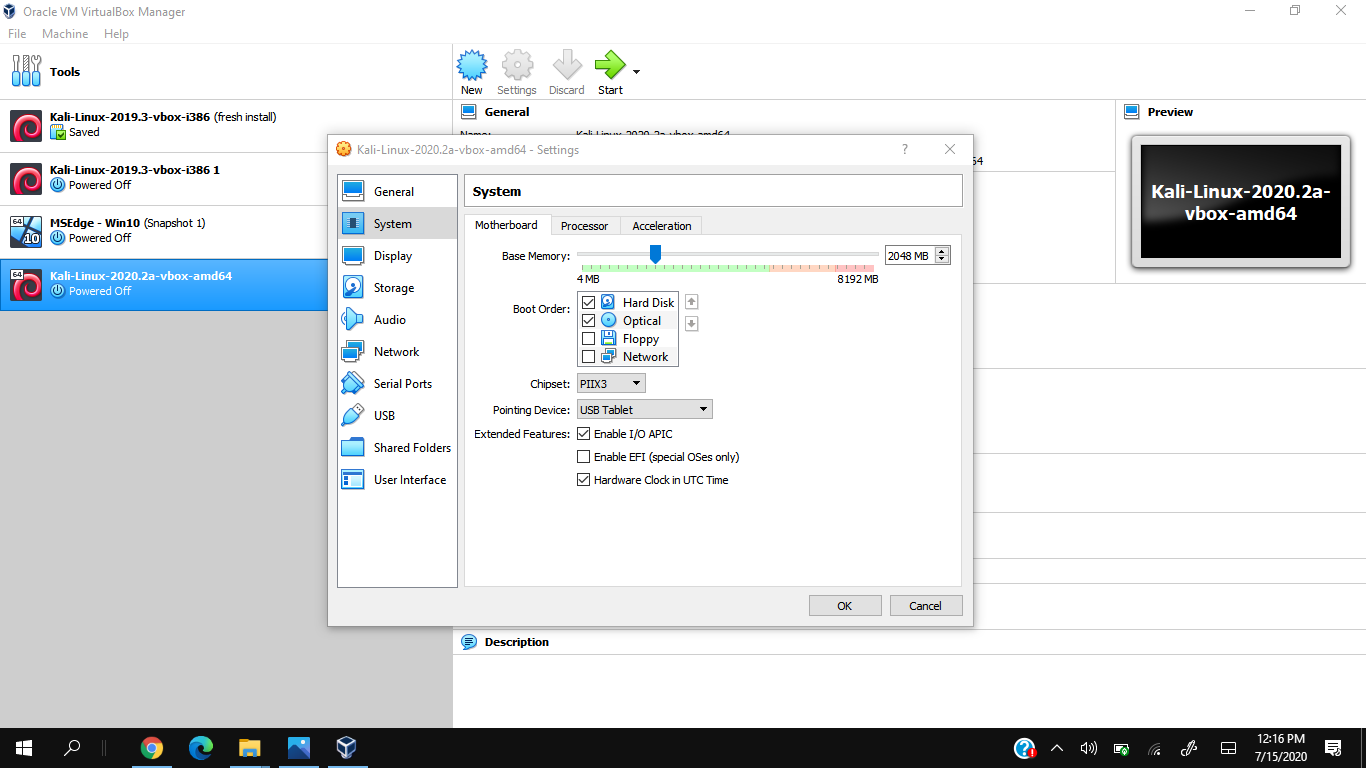Open the Pointing Device dropdown
The image size is (1366, 768).
coord(645,410)
